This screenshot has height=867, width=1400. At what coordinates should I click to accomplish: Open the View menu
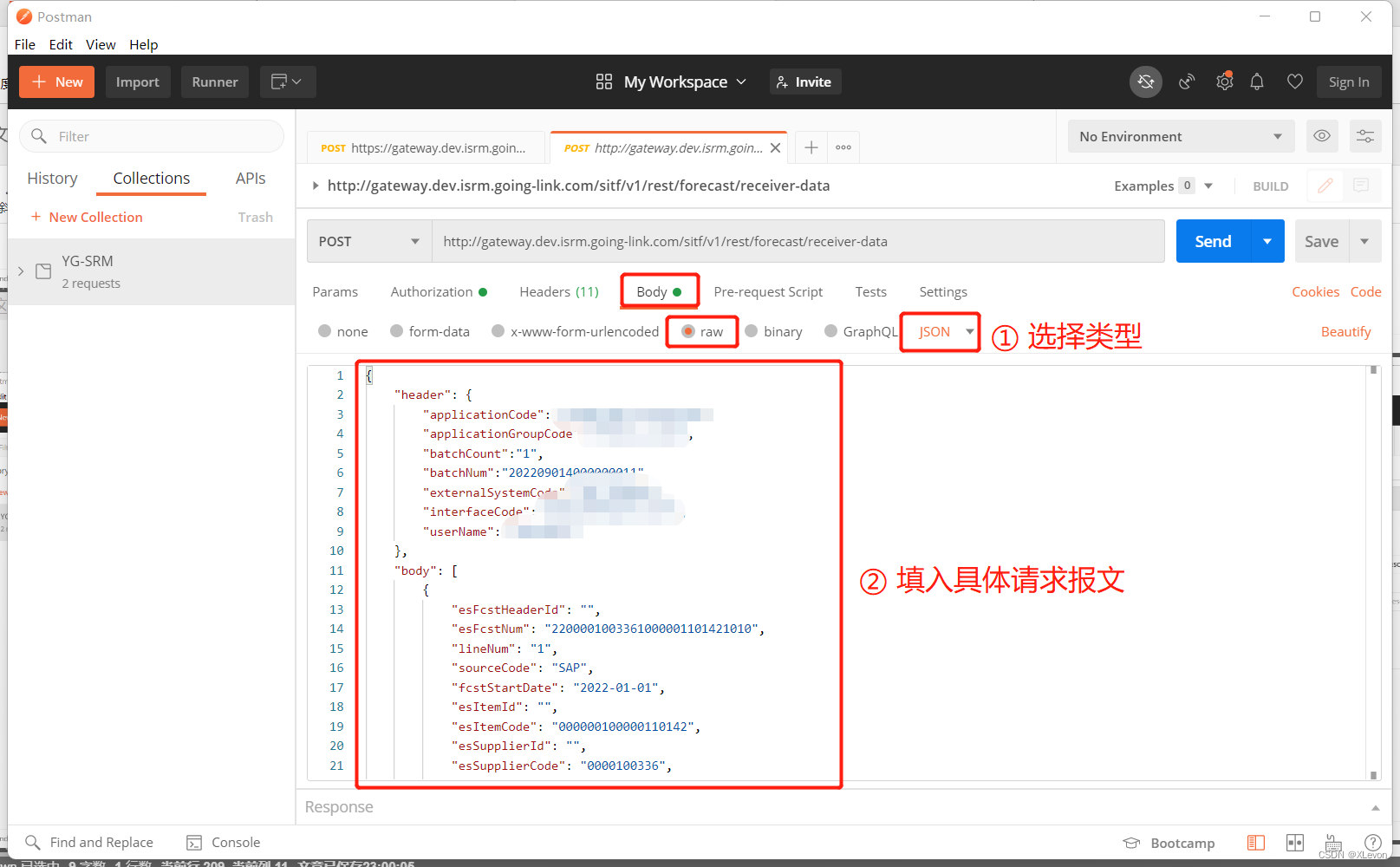click(x=101, y=44)
